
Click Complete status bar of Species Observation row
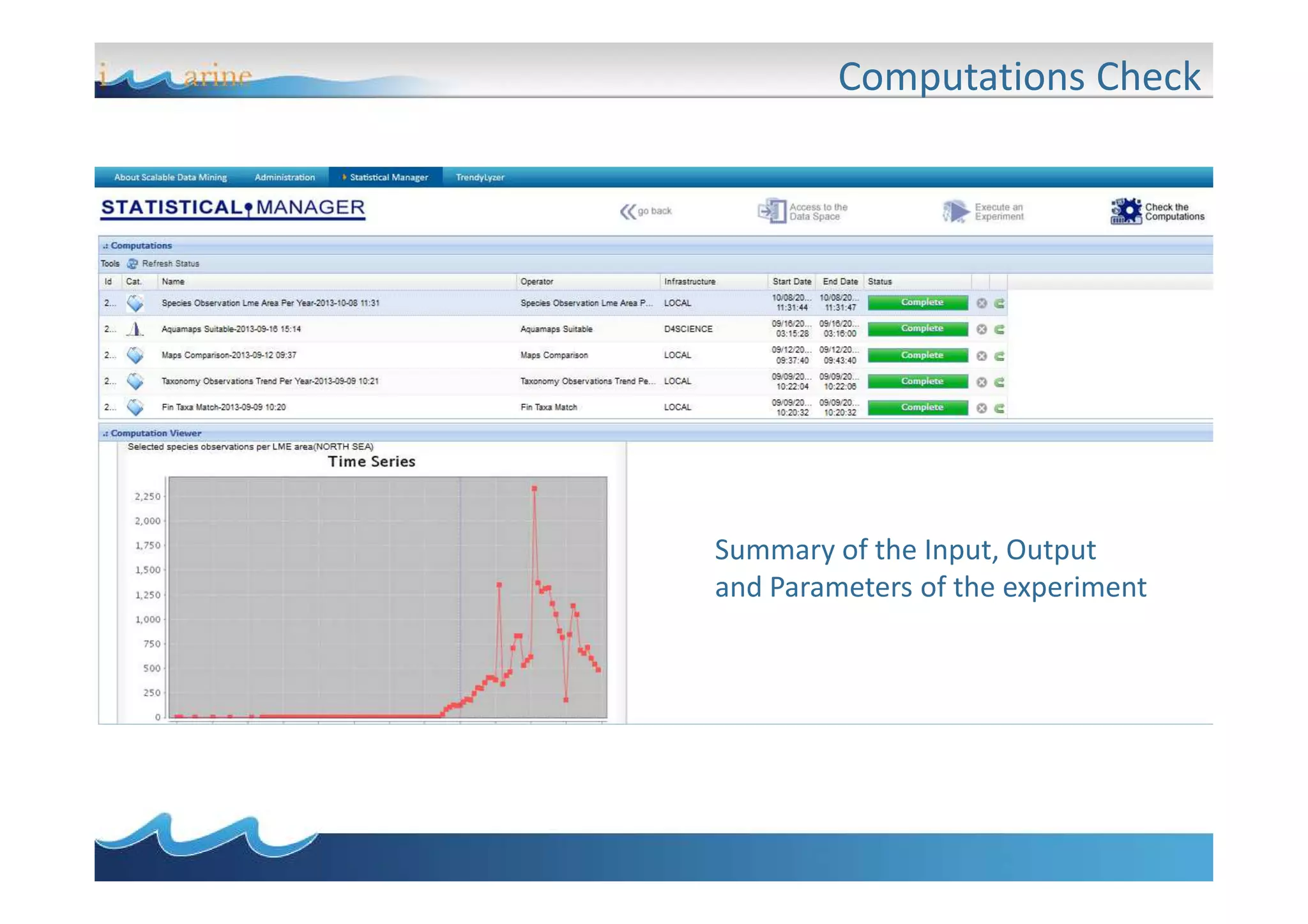tap(918, 303)
